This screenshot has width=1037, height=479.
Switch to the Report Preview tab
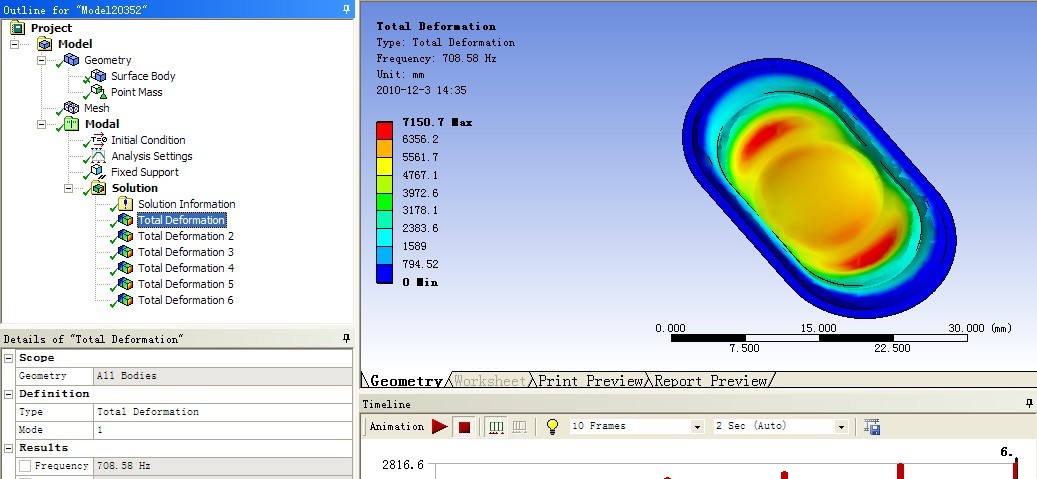tap(711, 380)
